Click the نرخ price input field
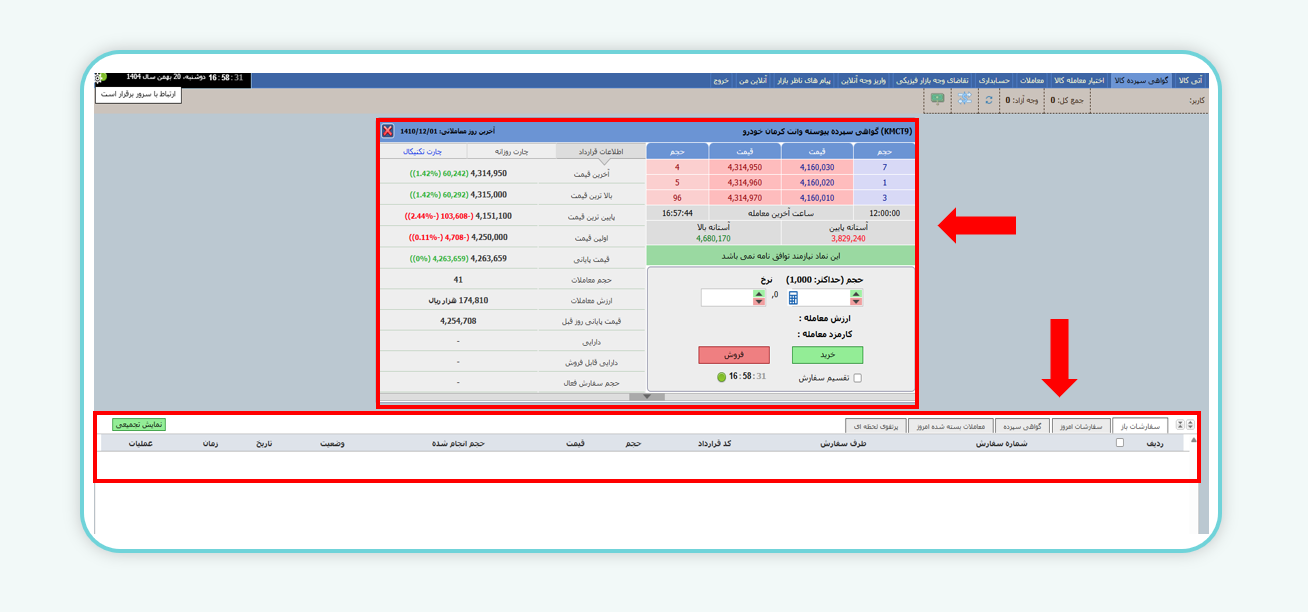Image resolution: width=1308 pixels, height=612 pixels. 726,297
